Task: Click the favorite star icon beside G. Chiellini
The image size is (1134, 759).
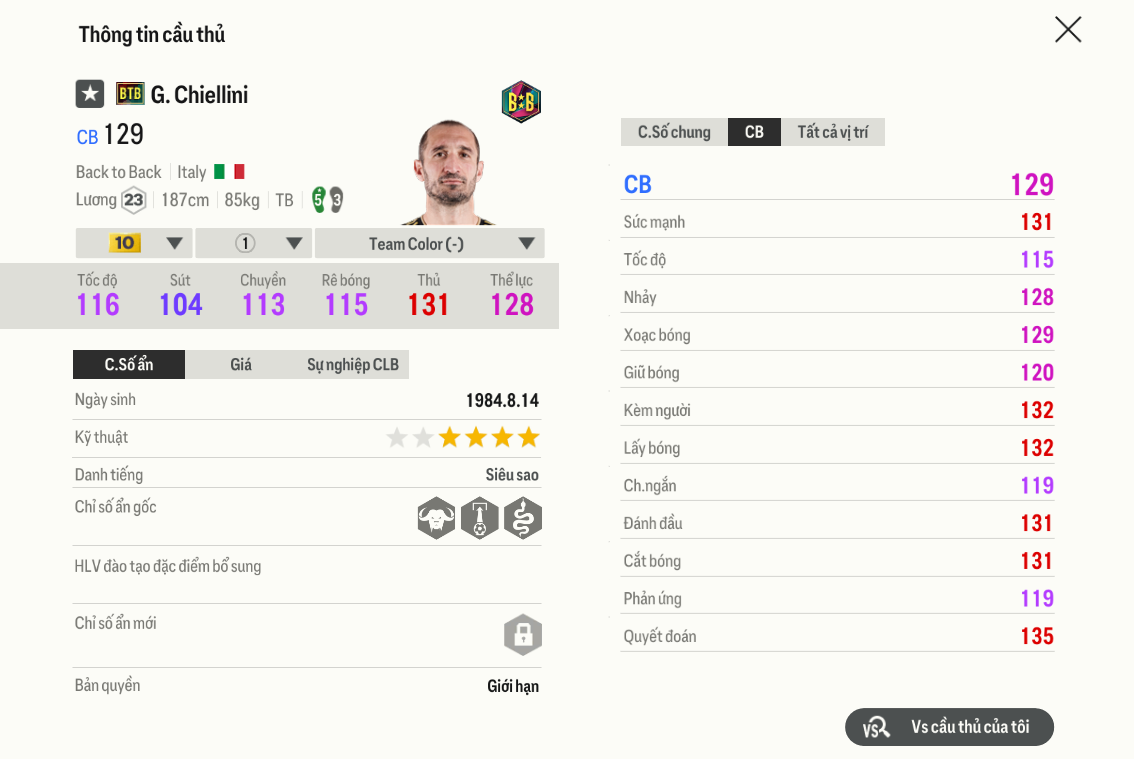Action: [x=90, y=94]
